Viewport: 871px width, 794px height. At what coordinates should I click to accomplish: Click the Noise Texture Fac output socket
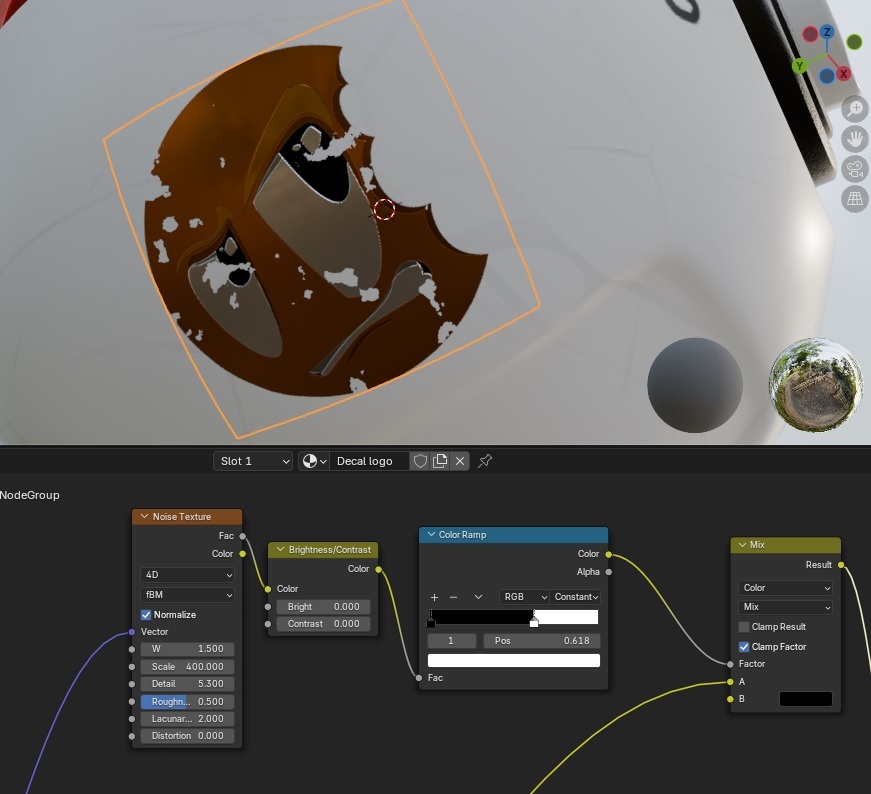(242, 536)
